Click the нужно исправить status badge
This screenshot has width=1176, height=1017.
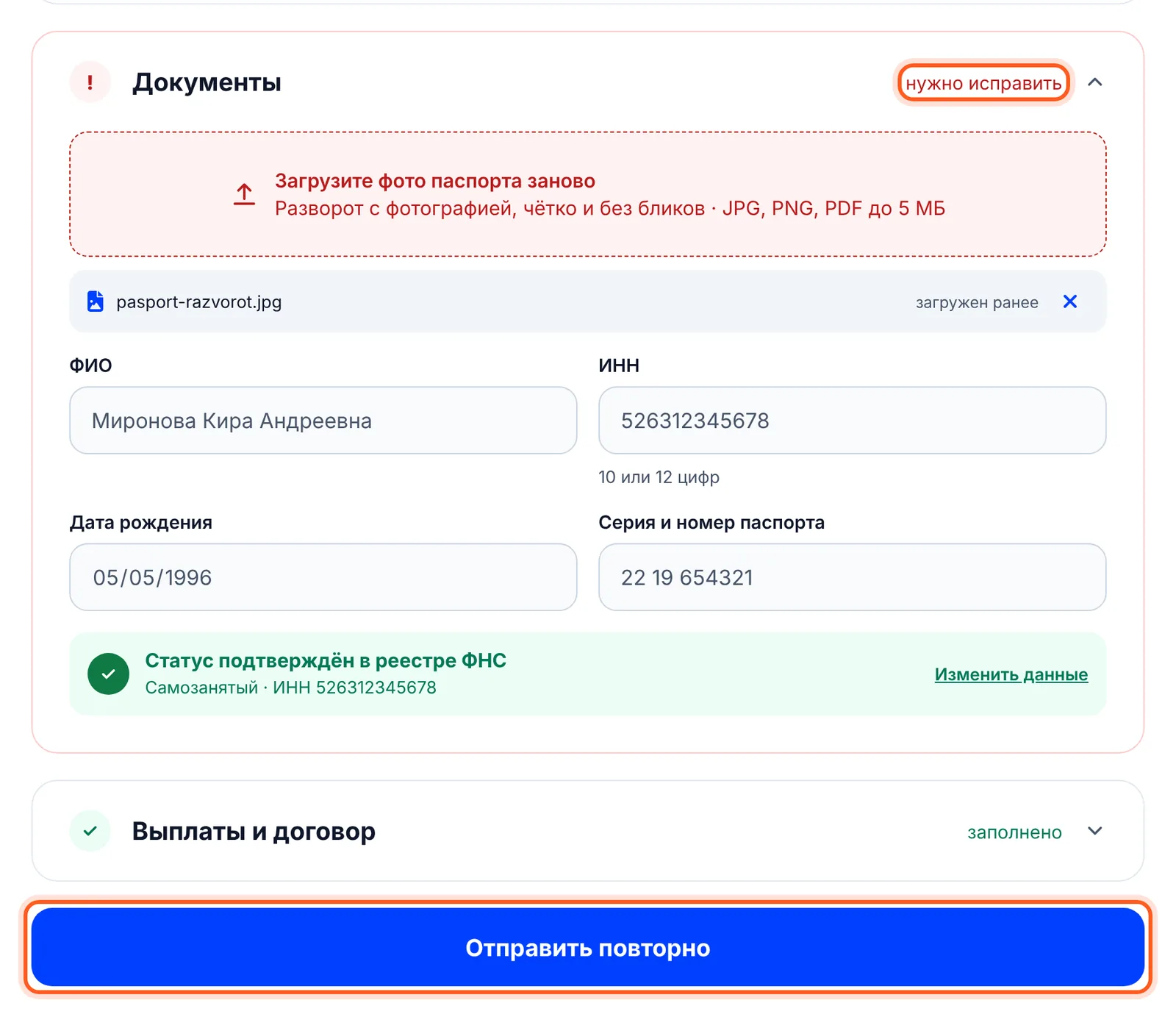tap(983, 83)
